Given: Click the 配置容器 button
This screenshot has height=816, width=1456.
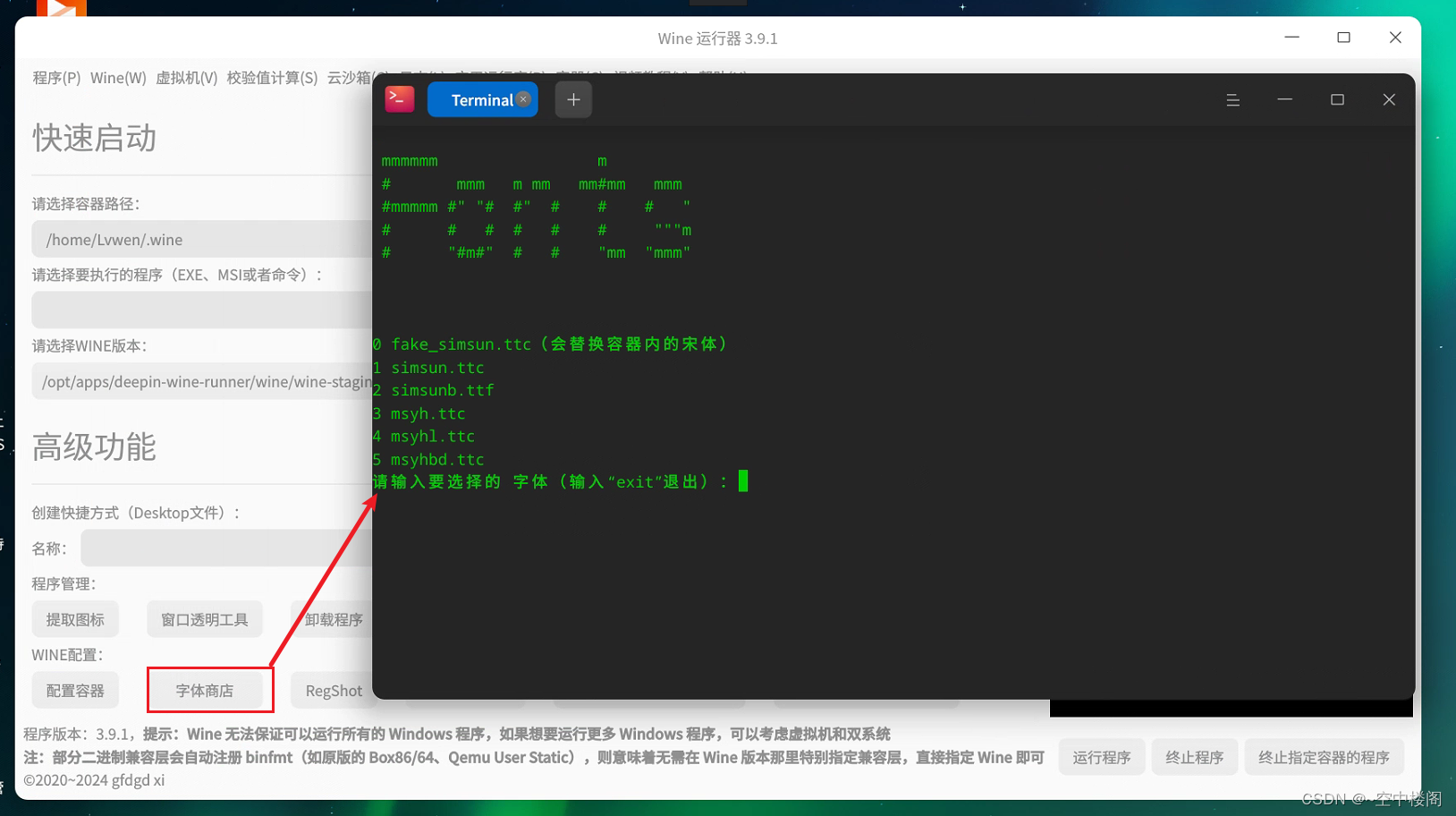Looking at the screenshot, I should (75, 691).
